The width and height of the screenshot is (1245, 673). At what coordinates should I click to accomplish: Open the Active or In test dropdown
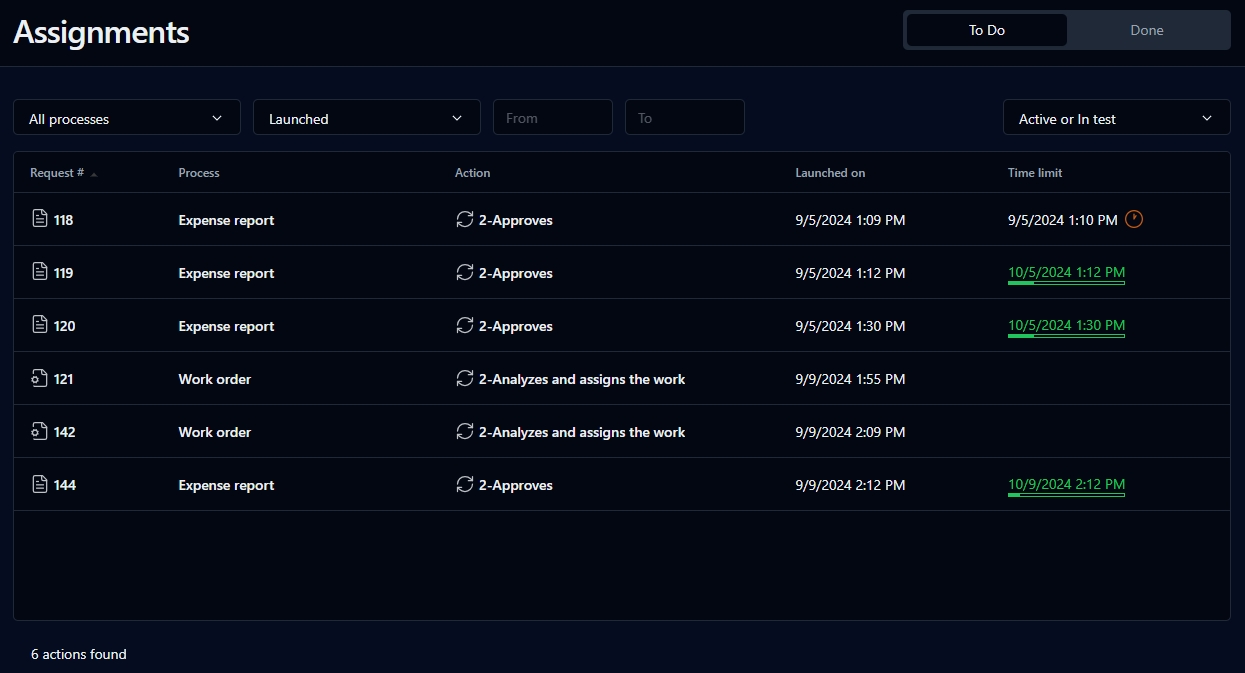pyautogui.click(x=1116, y=118)
